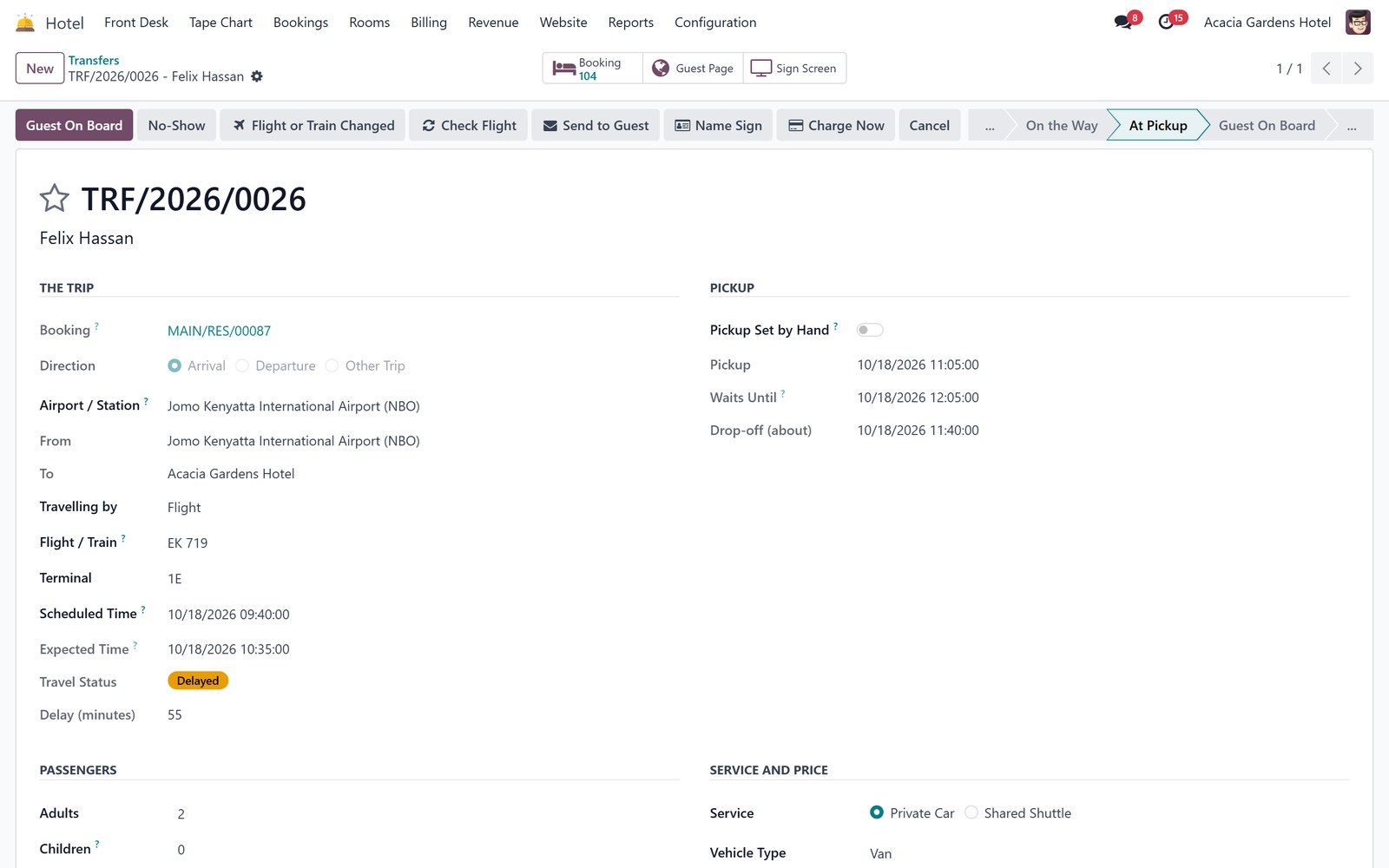Click Name Sign button
This screenshot has height=868, width=1389.
coord(718,125)
